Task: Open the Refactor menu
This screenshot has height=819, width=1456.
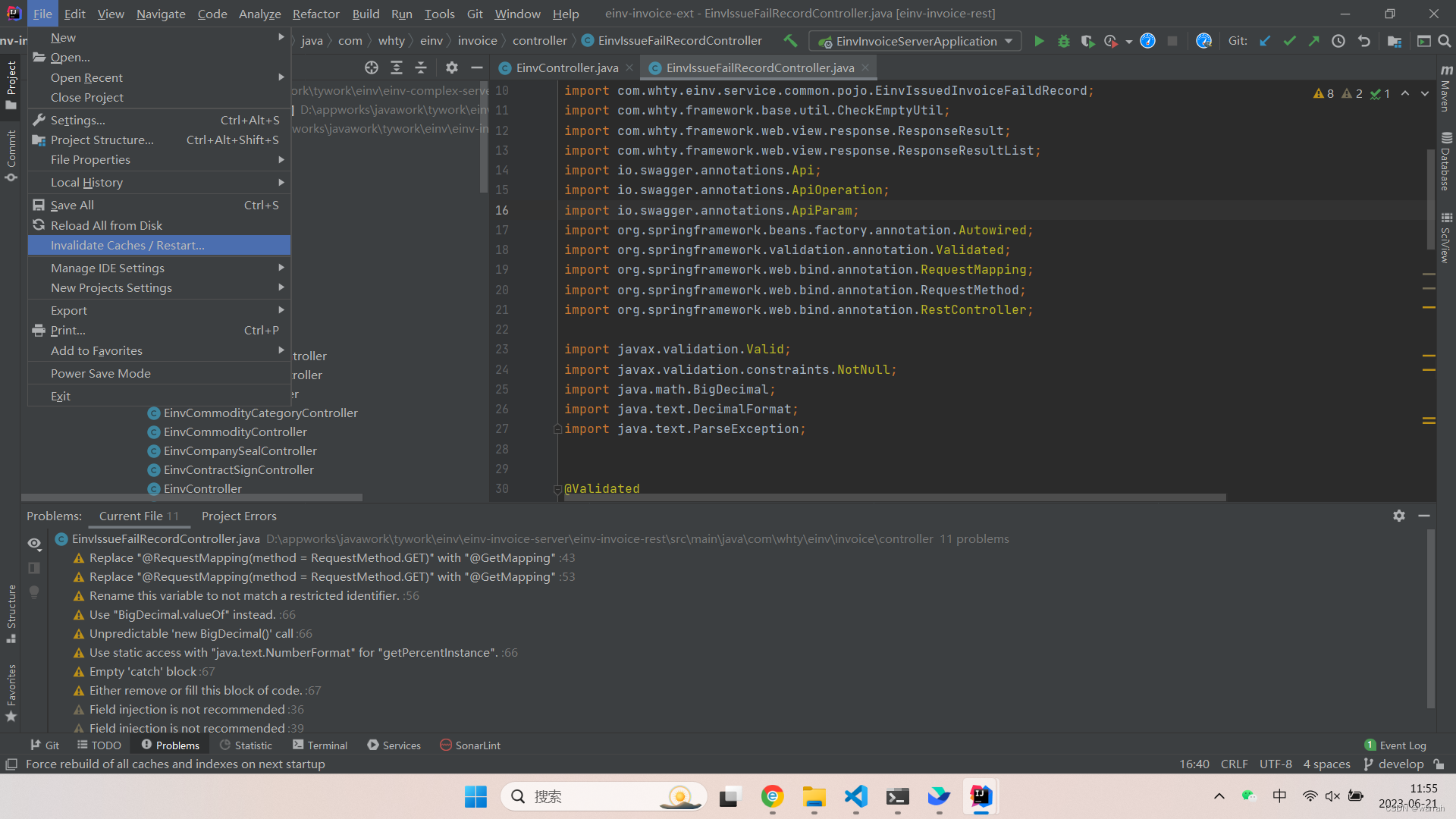Action: click(315, 14)
